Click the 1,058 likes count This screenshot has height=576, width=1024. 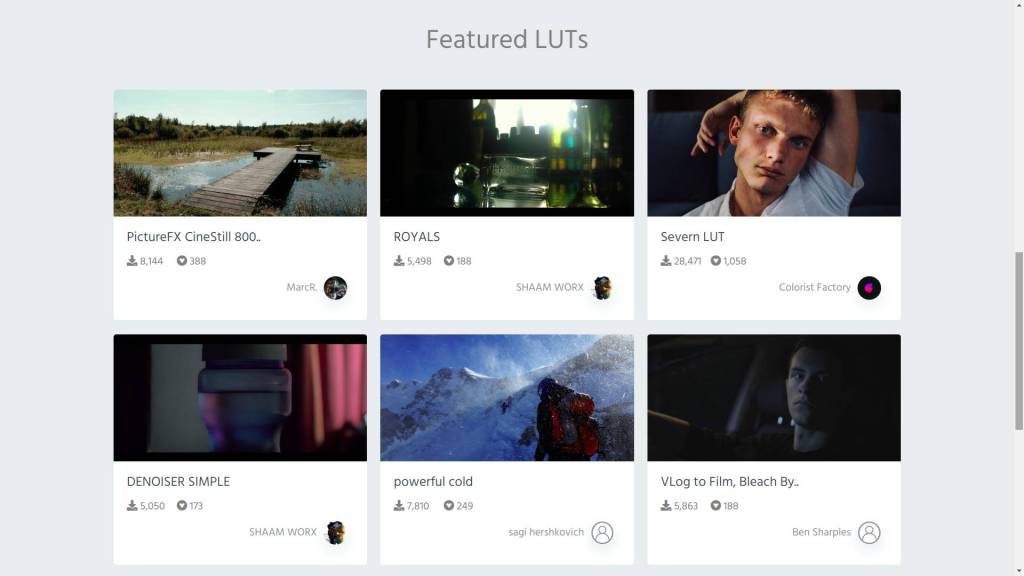coord(735,261)
